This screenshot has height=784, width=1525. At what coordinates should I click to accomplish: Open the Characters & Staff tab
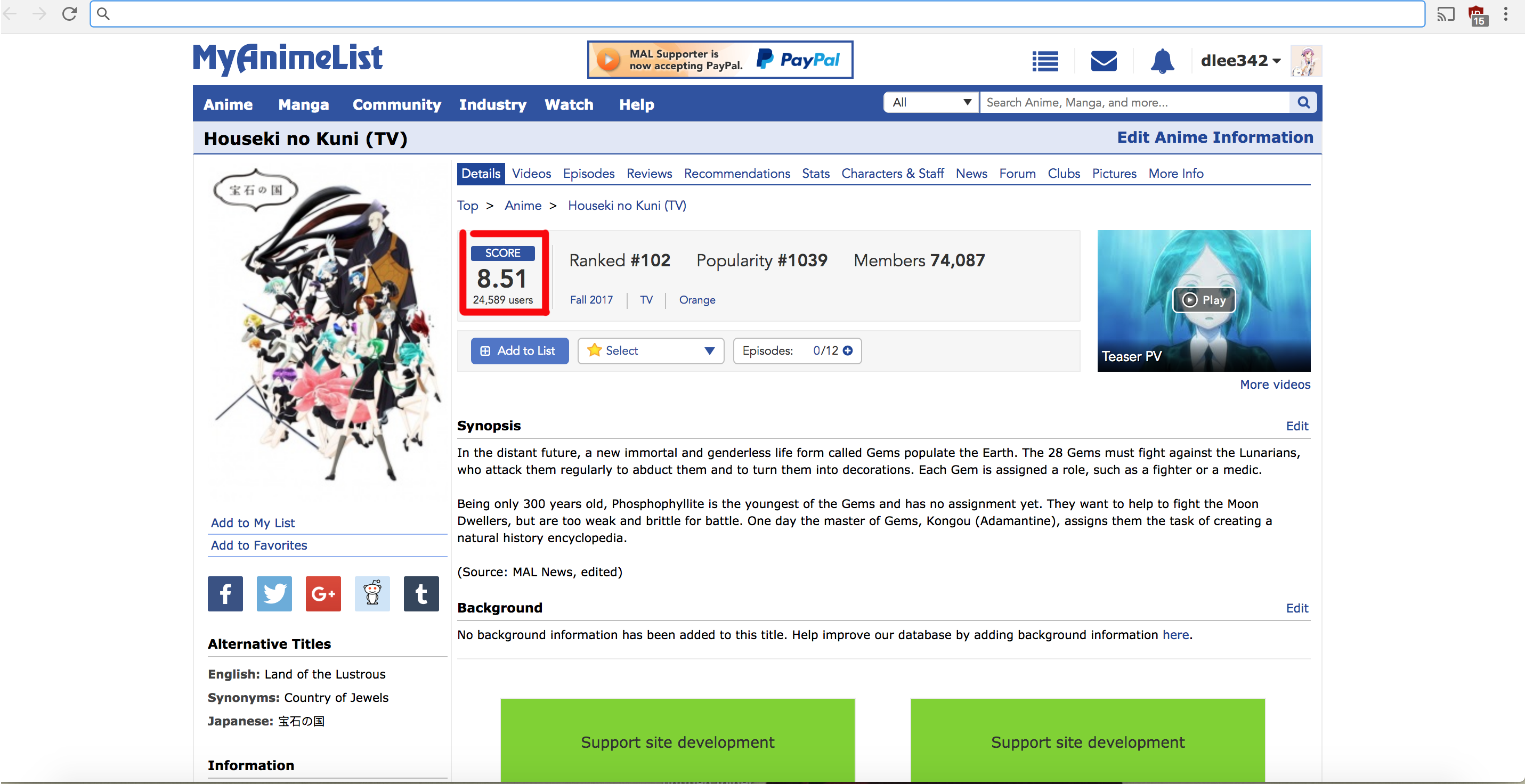pyautogui.click(x=892, y=174)
